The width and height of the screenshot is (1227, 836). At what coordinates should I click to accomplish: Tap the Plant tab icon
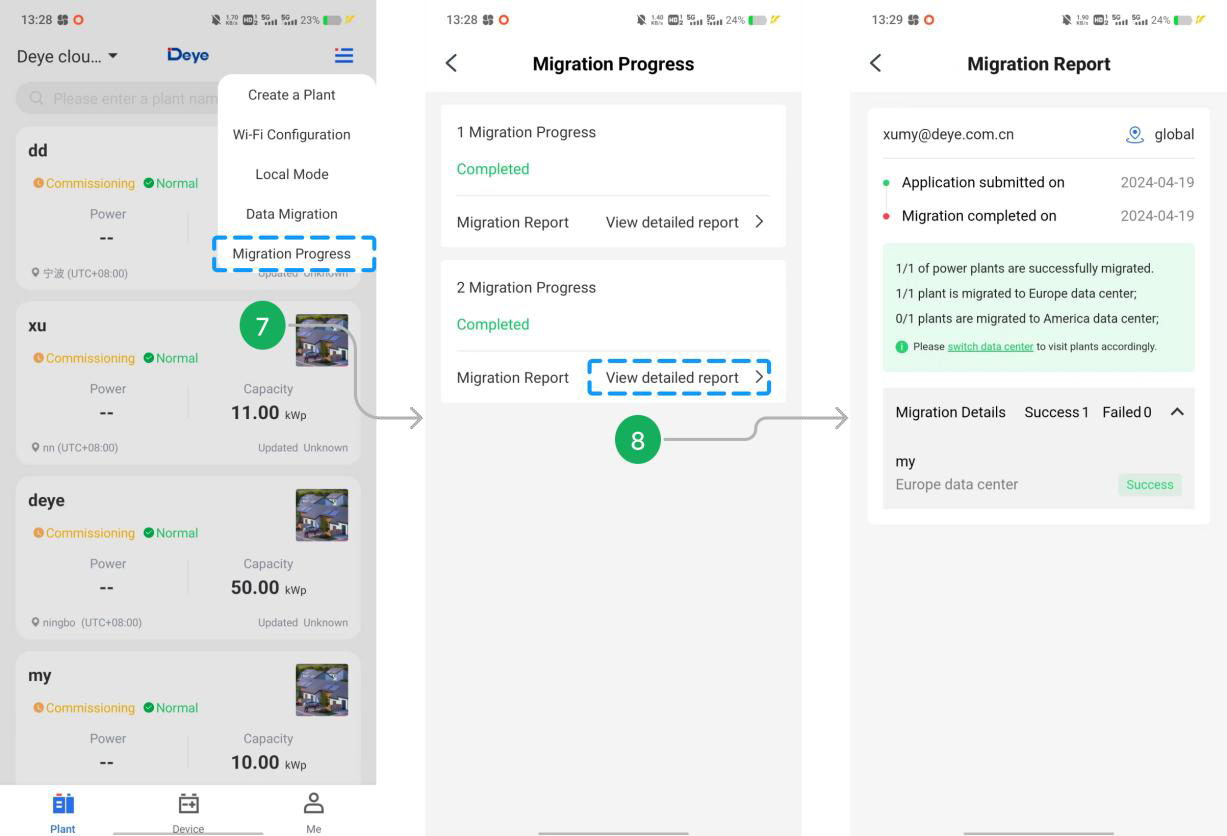click(x=63, y=805)
